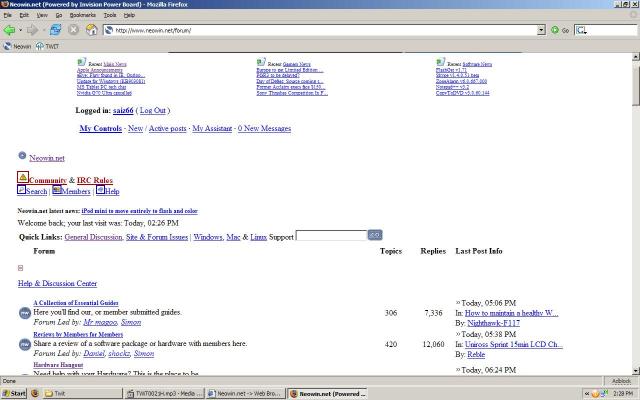Open the Bookmarks menu

[x=82, y=15]
